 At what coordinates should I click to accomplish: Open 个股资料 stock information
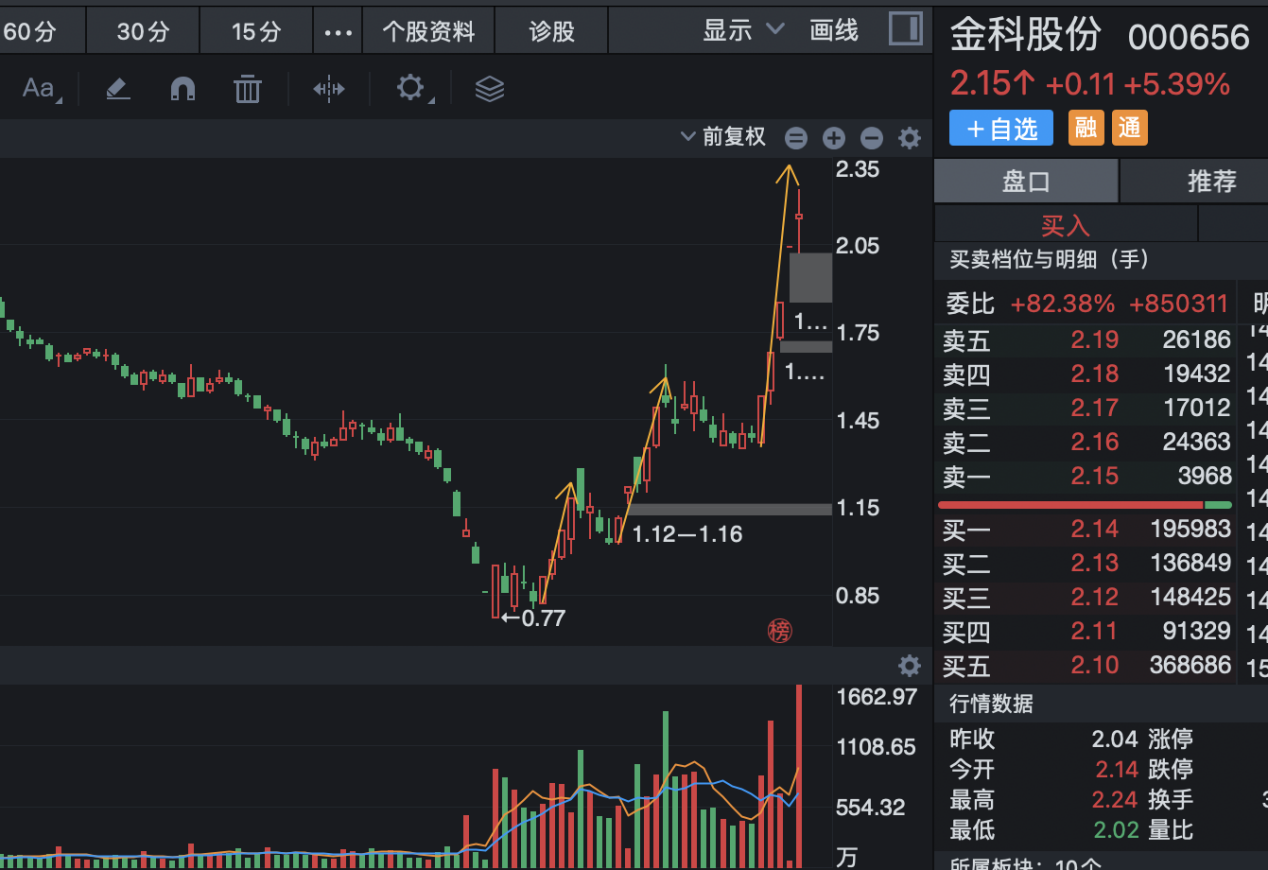(x=429, y=32)
